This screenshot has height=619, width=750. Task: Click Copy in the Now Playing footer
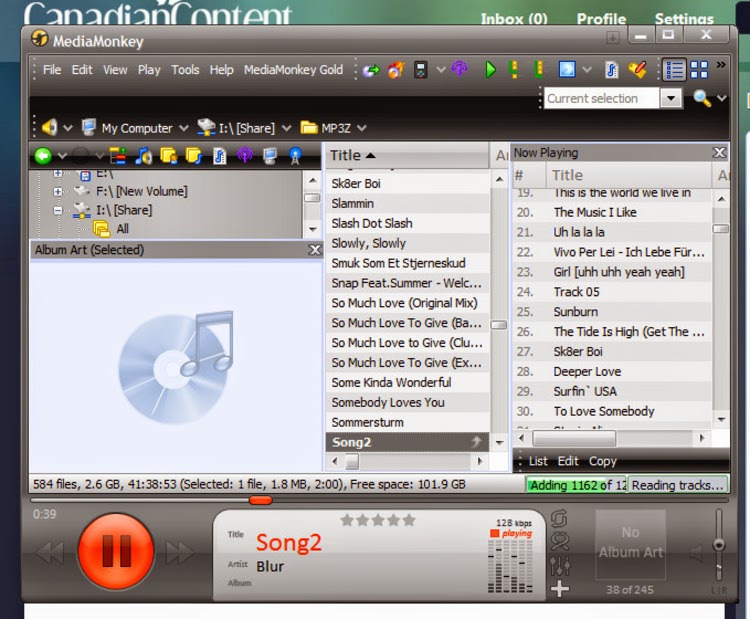click(603, 461)
